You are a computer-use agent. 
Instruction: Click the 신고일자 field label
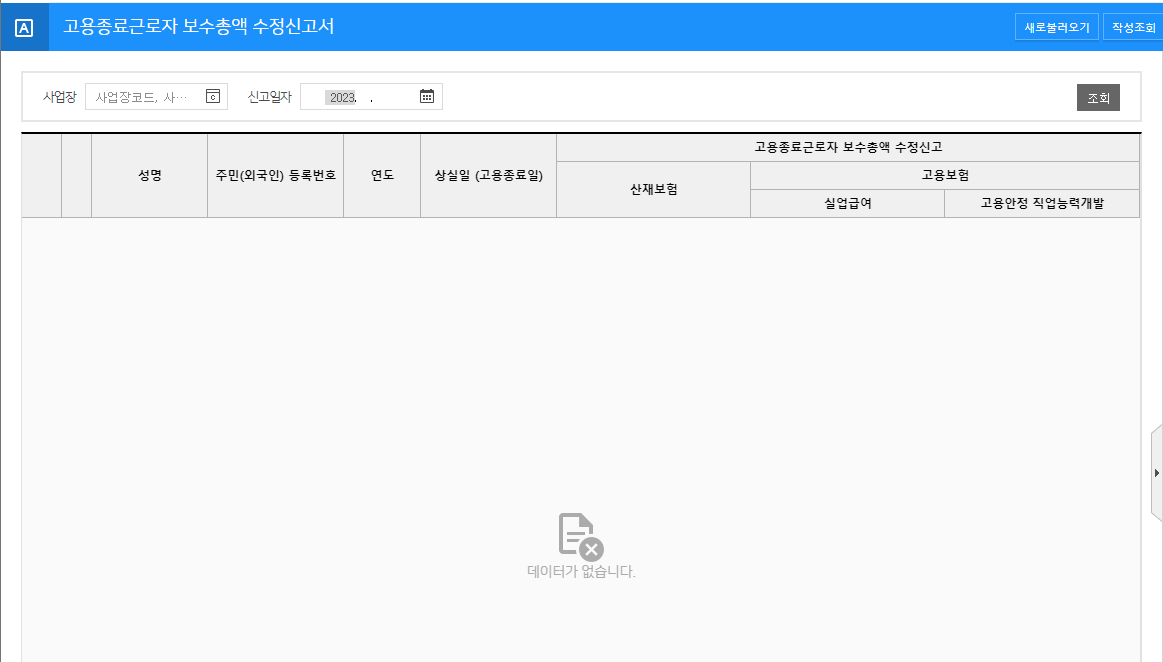[x=269, y=97]
